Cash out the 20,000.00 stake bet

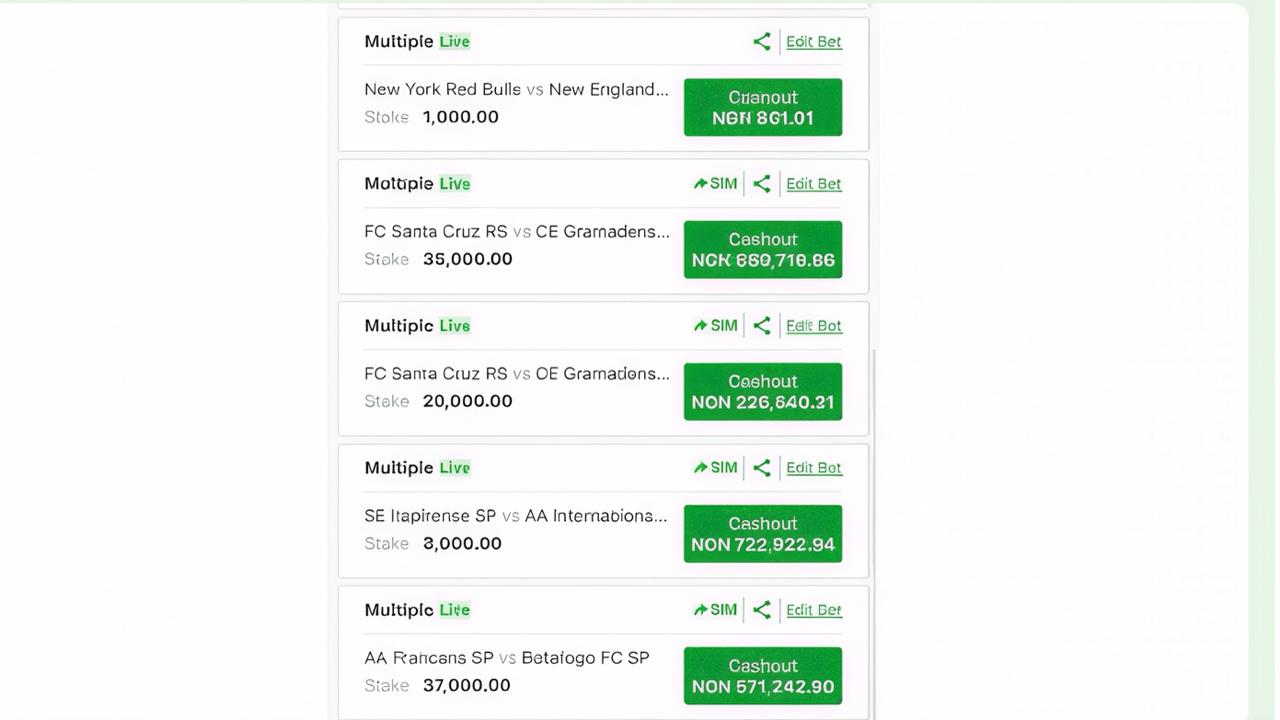763,391
